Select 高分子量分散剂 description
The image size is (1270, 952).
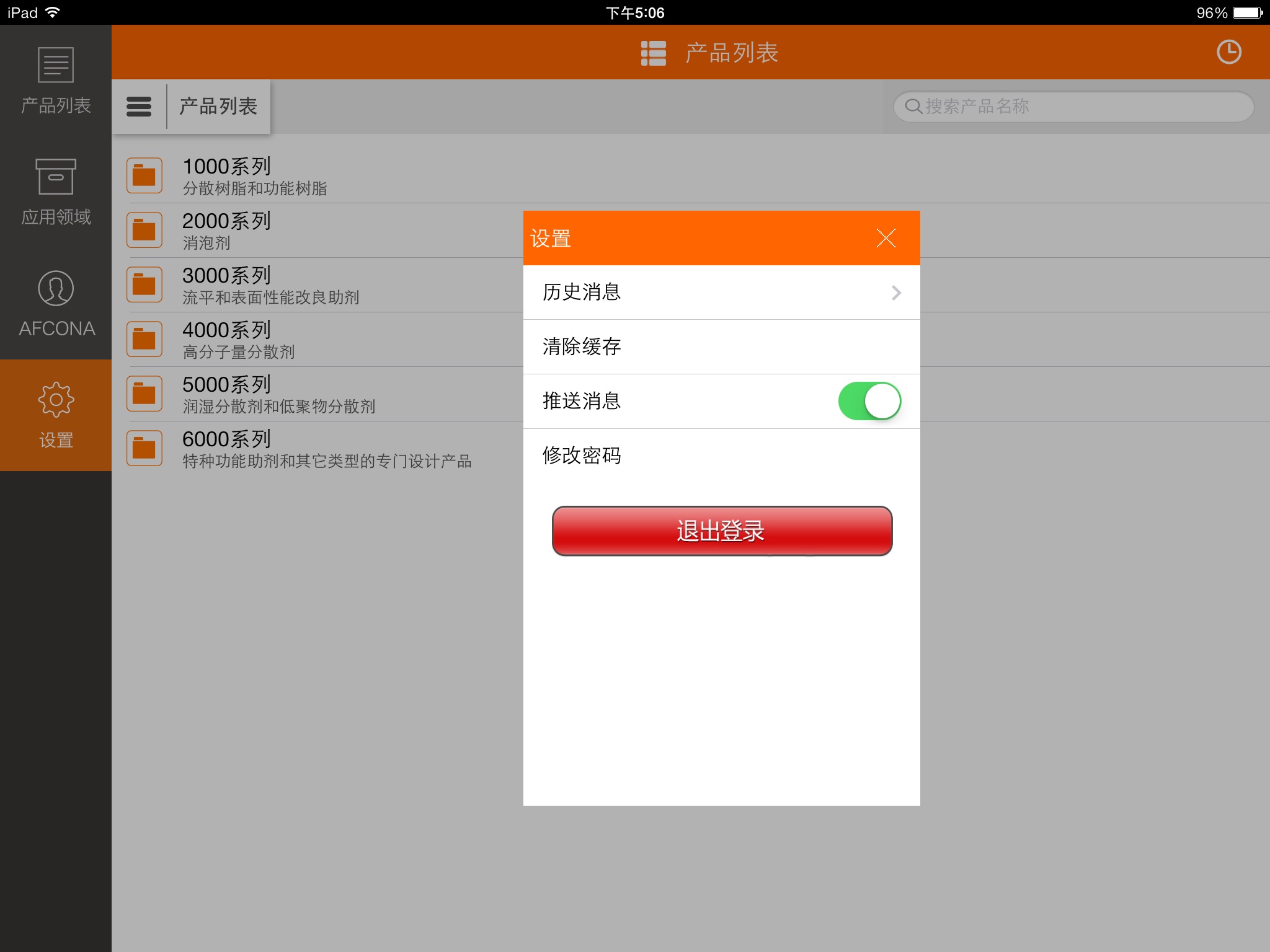tap(239, 352)
